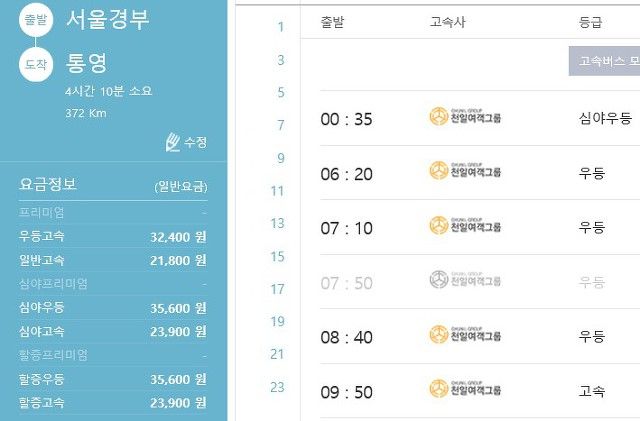Click the 수정 edit link
Viewport: 640px width, 421px height.
[x=196, y=143]
